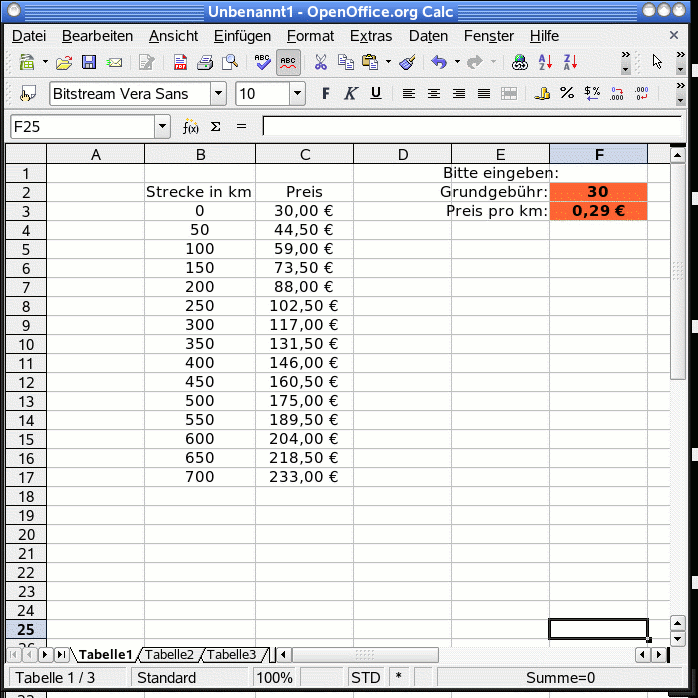Toggle underline formatting
The height and width of the screenshot is (698, 698).
pos(376,94)
